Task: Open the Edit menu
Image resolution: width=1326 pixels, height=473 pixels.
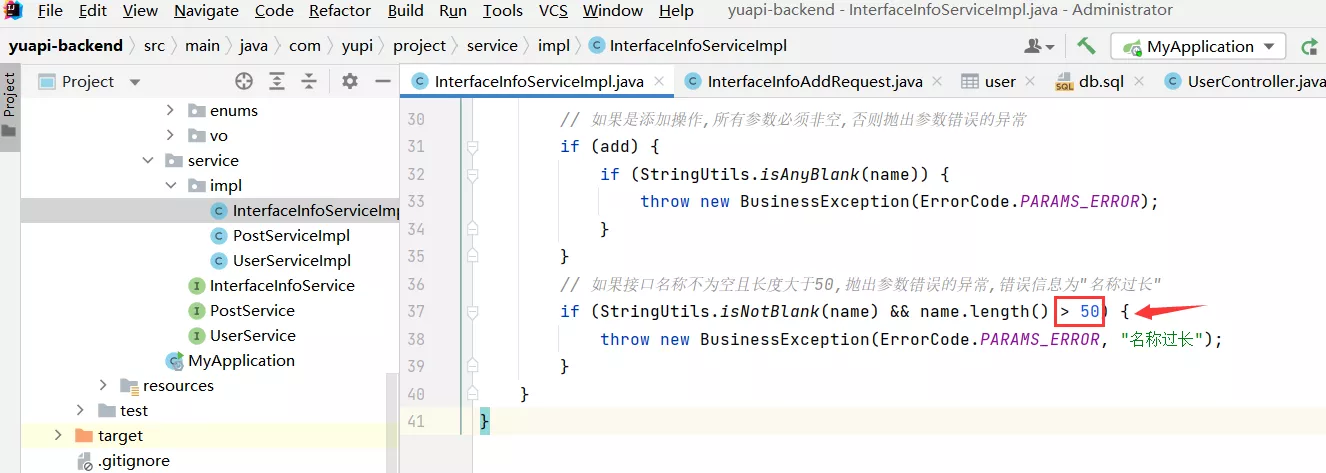Action: click(x=92, y=11)
